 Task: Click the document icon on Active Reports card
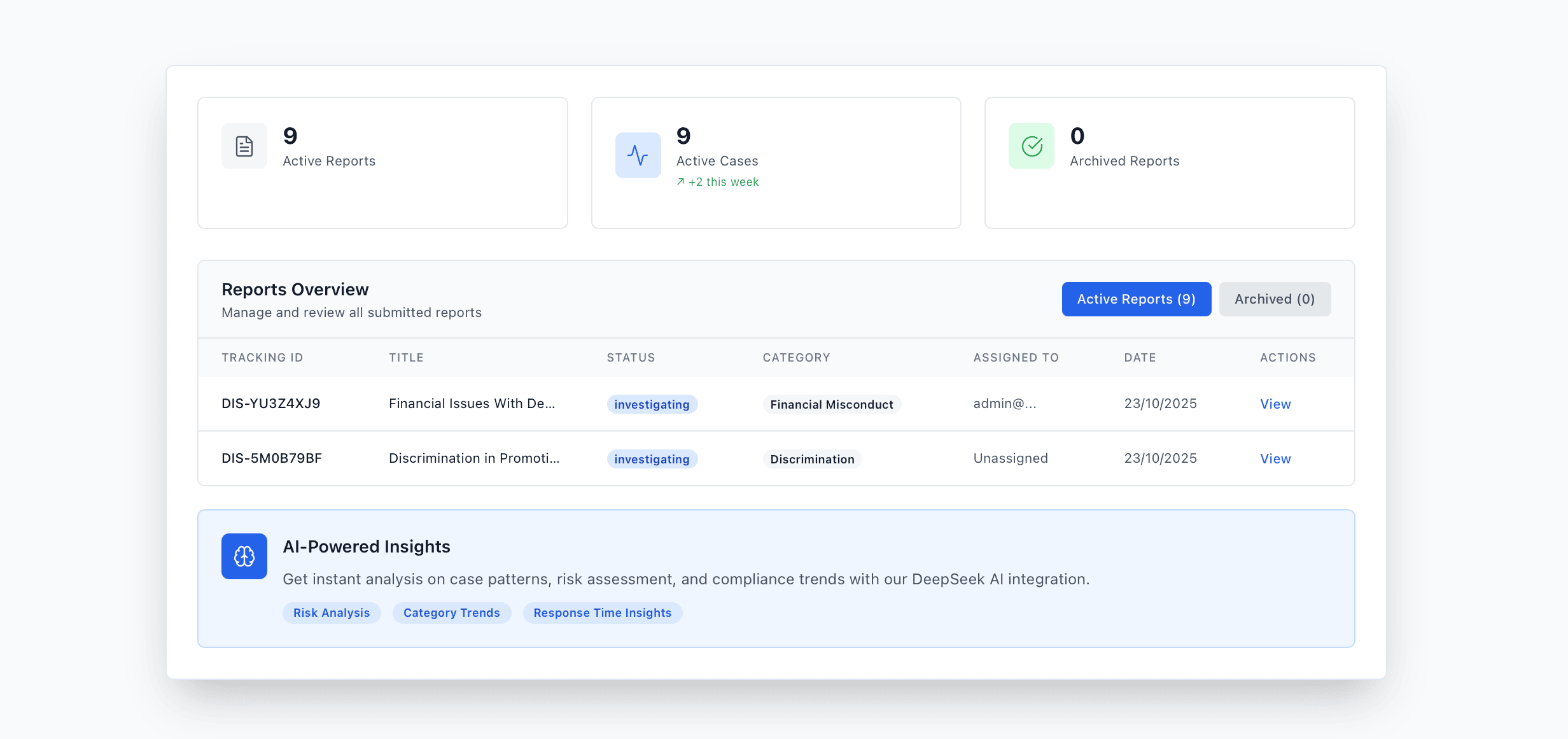pos(244,146)
